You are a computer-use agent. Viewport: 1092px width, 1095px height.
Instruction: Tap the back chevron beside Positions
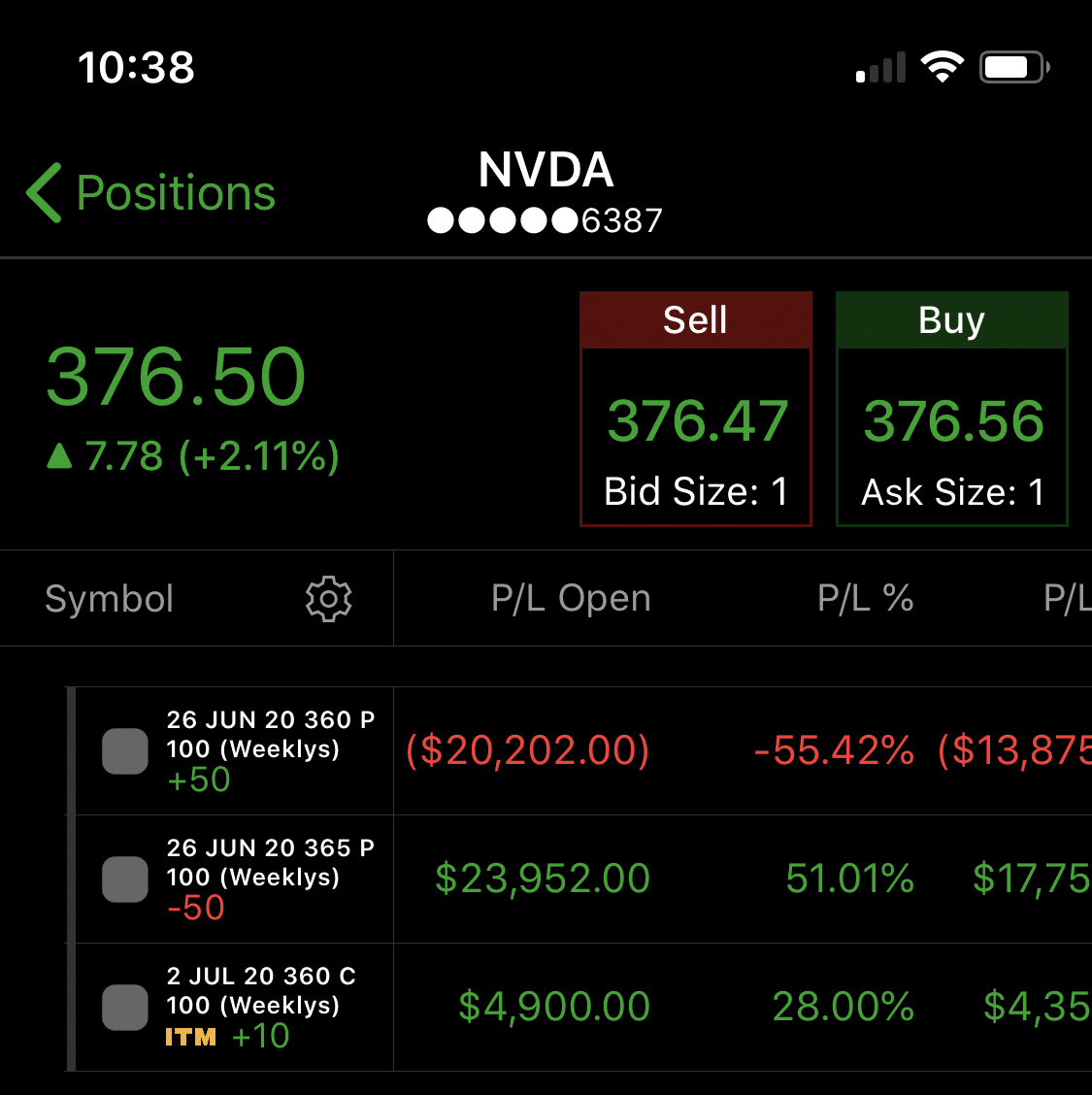point(45,193)
